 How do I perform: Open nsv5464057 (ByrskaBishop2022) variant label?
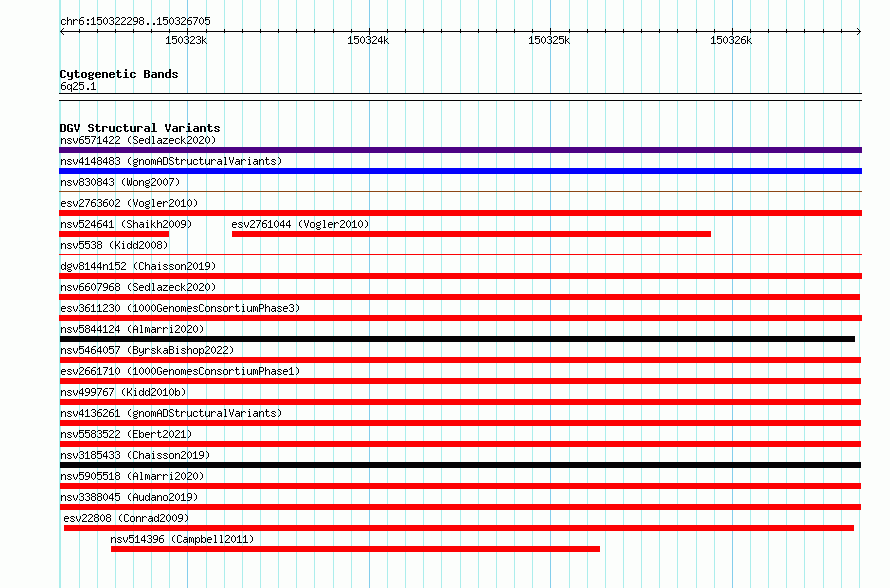(147, 350)
